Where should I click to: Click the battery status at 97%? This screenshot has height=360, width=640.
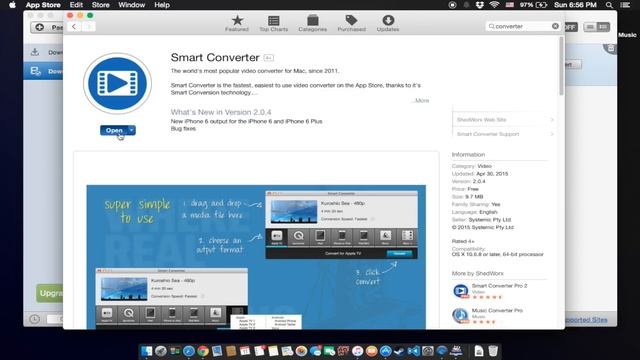click(x=533, y=5)
